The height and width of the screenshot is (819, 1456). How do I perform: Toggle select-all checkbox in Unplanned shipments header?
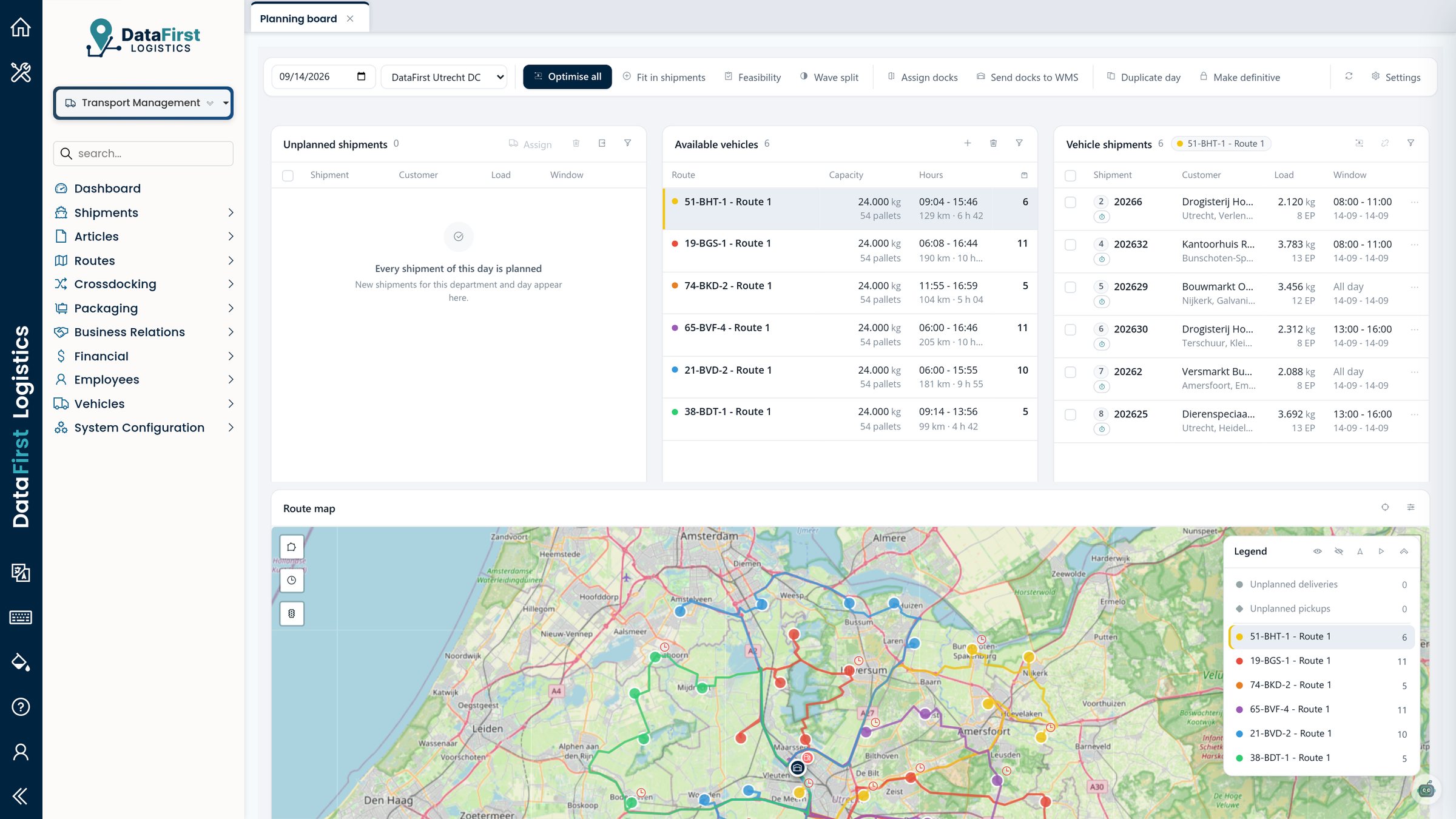pyautogui.click(x=288, y=175)
